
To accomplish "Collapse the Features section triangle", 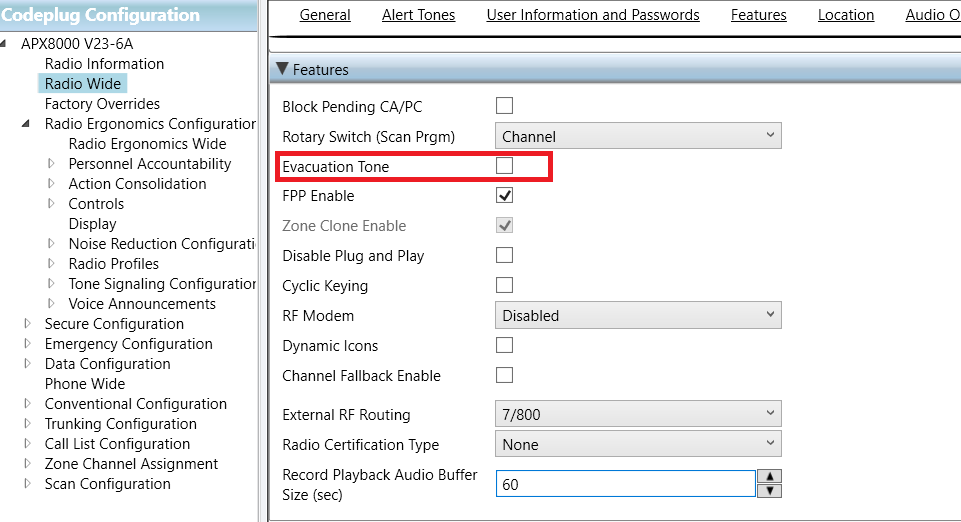I will (282, 69).
